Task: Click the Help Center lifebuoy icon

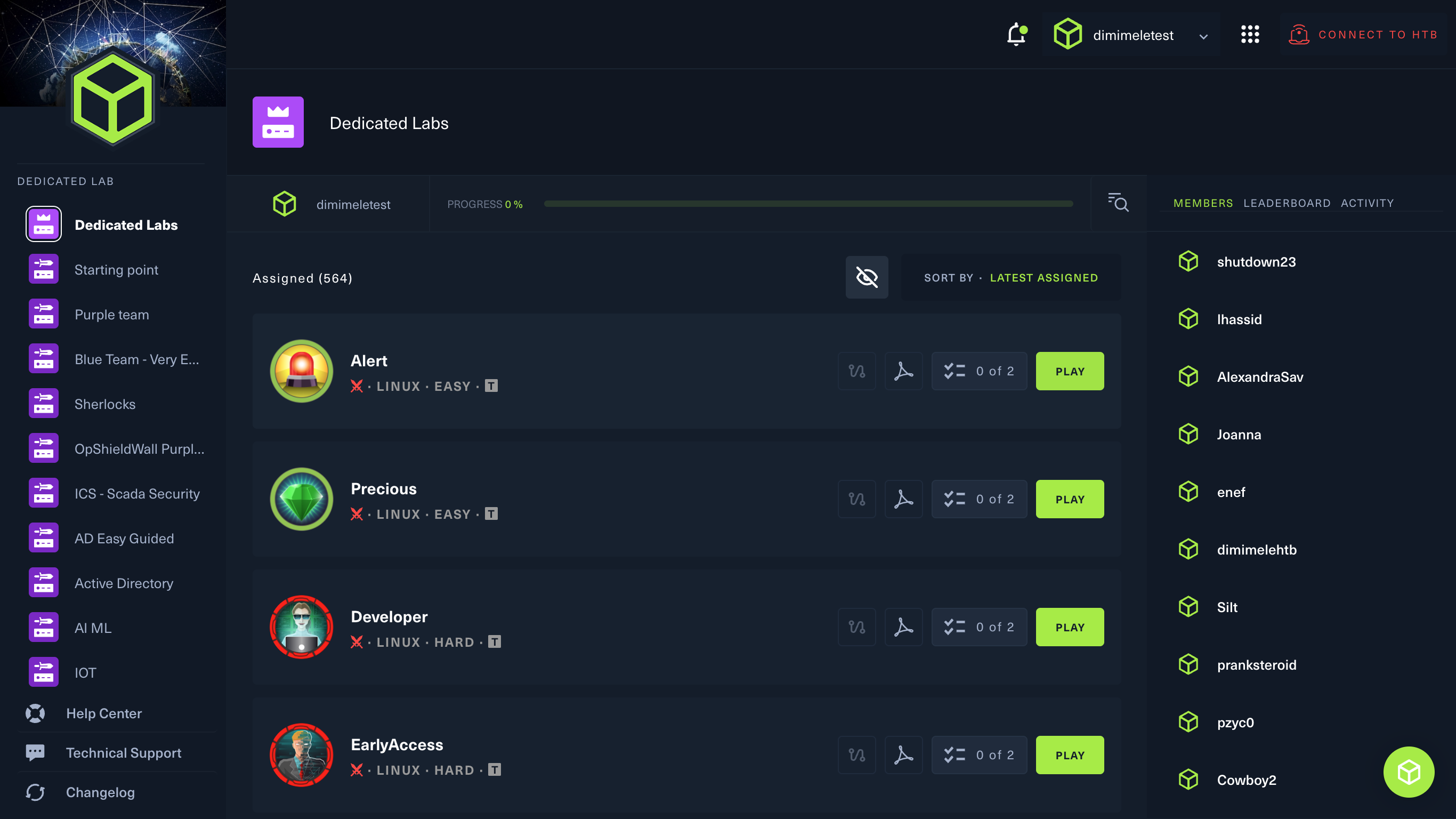Action: (x=35, y=713)
